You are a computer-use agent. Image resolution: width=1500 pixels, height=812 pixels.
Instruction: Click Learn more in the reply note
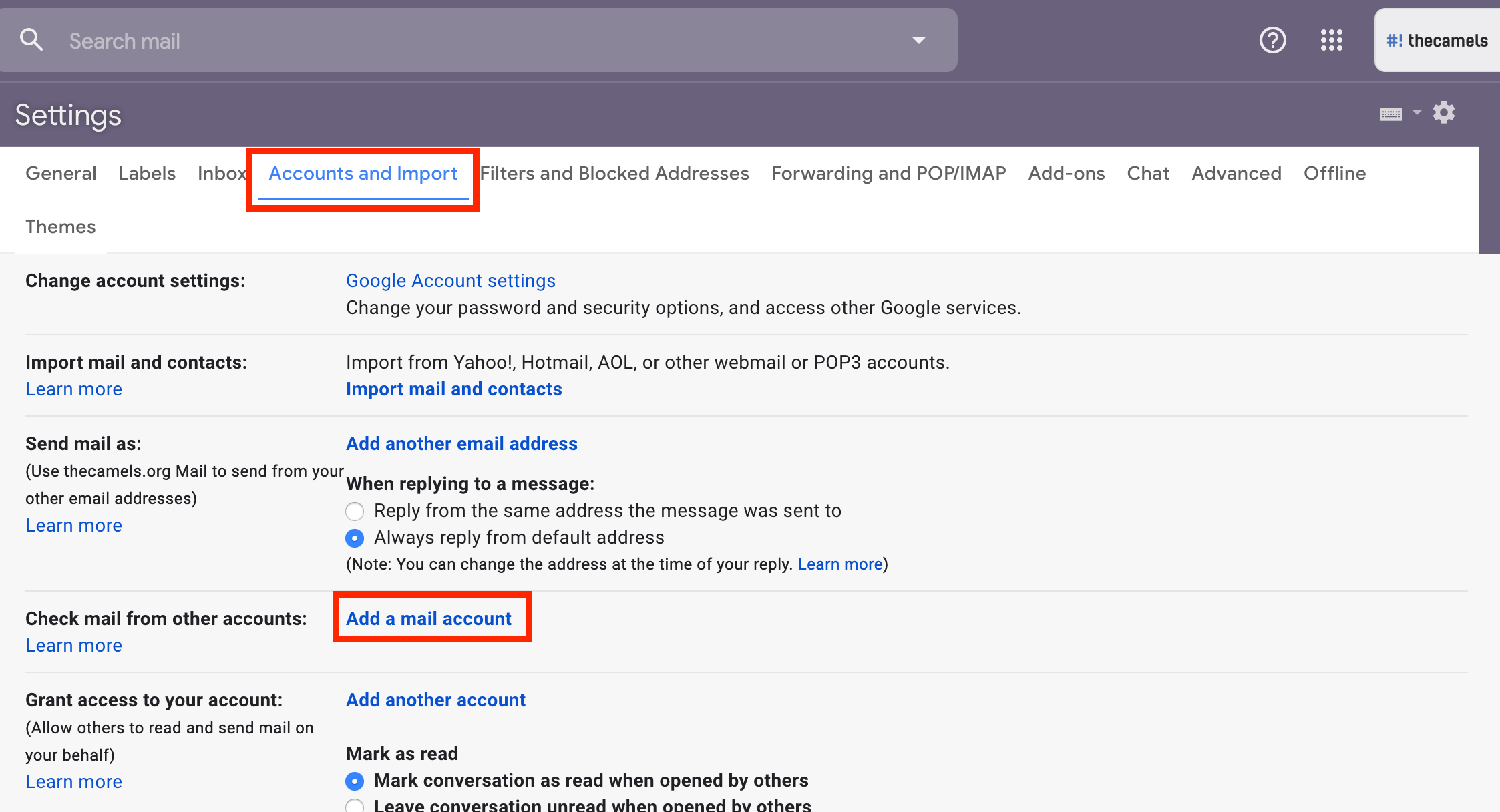pyautogui.click(x=840, y=564)
